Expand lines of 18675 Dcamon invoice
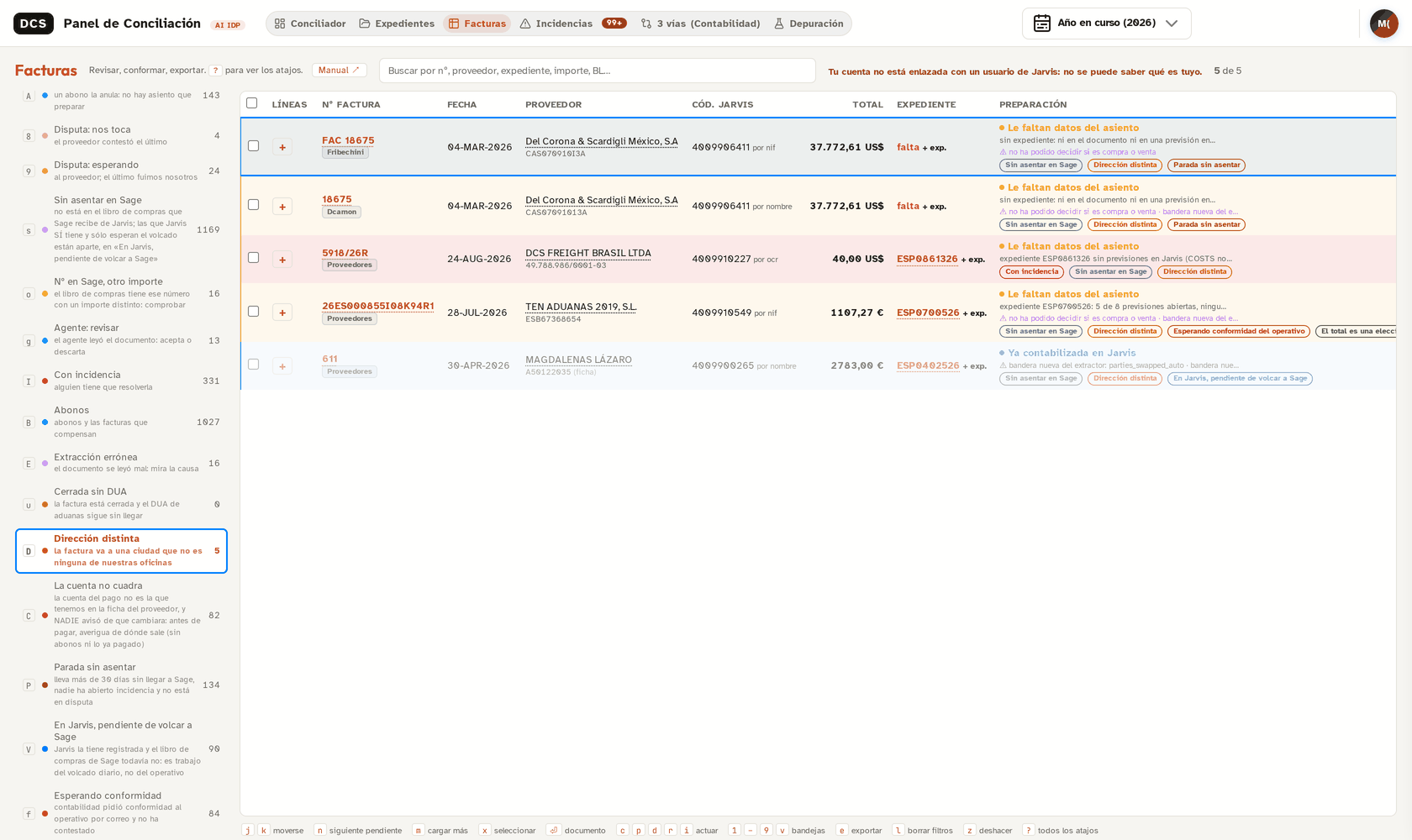This screenshot has height=840, width=1412. point(282,207)
